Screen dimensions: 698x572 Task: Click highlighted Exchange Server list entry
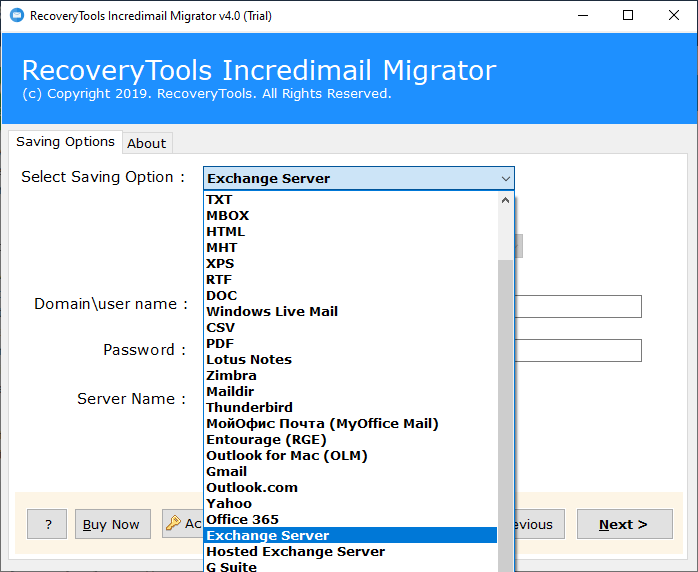click(x=350, y=535)
